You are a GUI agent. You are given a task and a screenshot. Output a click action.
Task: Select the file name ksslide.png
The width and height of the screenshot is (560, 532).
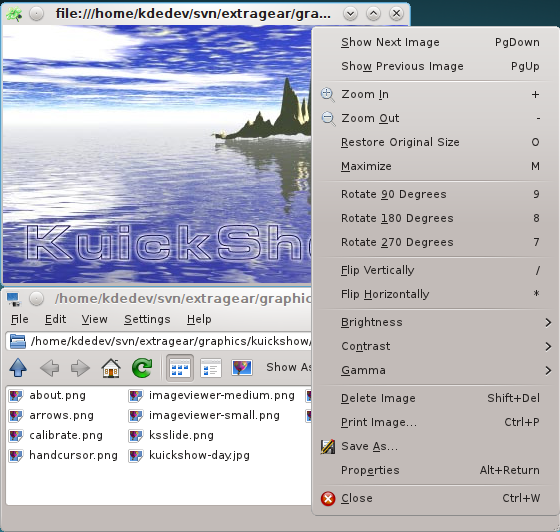[181, 436]
